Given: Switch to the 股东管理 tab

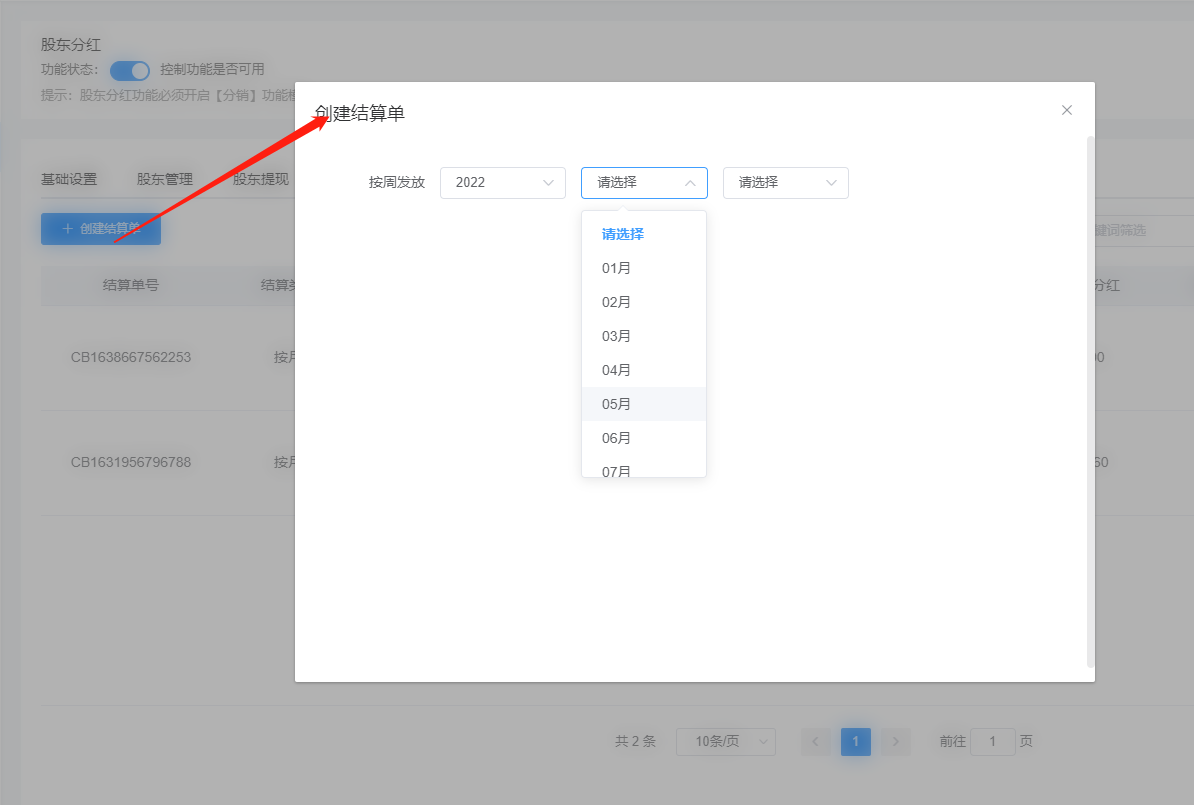Looking at the screenshot, I should [164, 178].
